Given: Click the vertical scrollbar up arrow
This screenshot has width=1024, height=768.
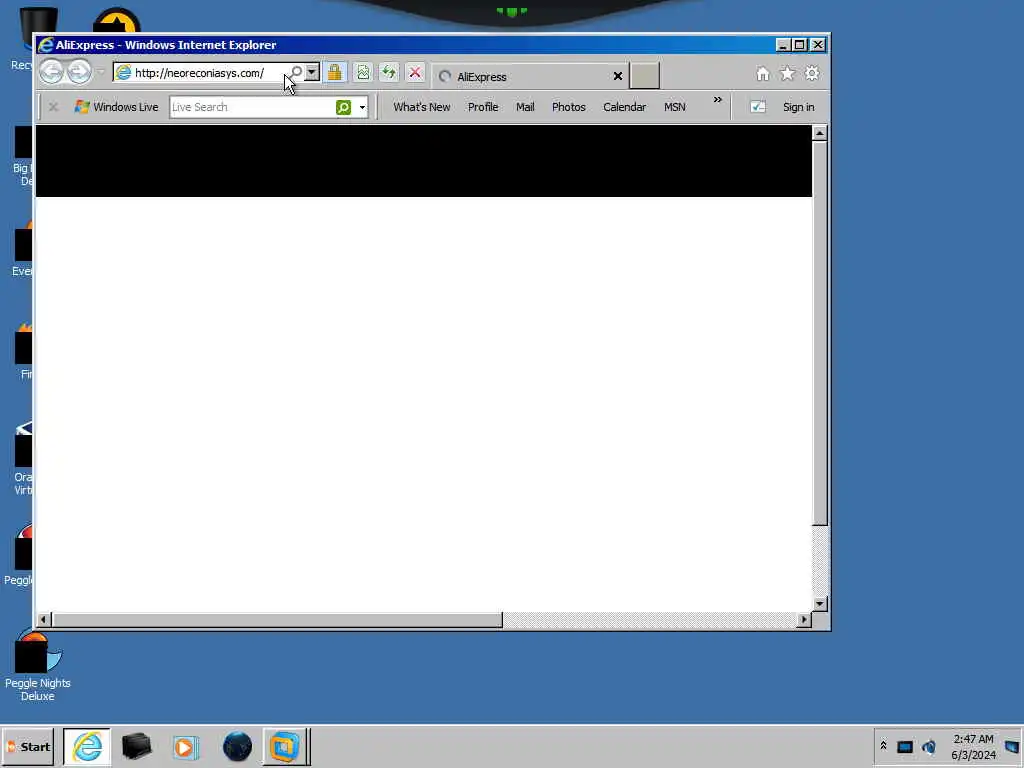Looking at the screenshot, I should point(820,133).
